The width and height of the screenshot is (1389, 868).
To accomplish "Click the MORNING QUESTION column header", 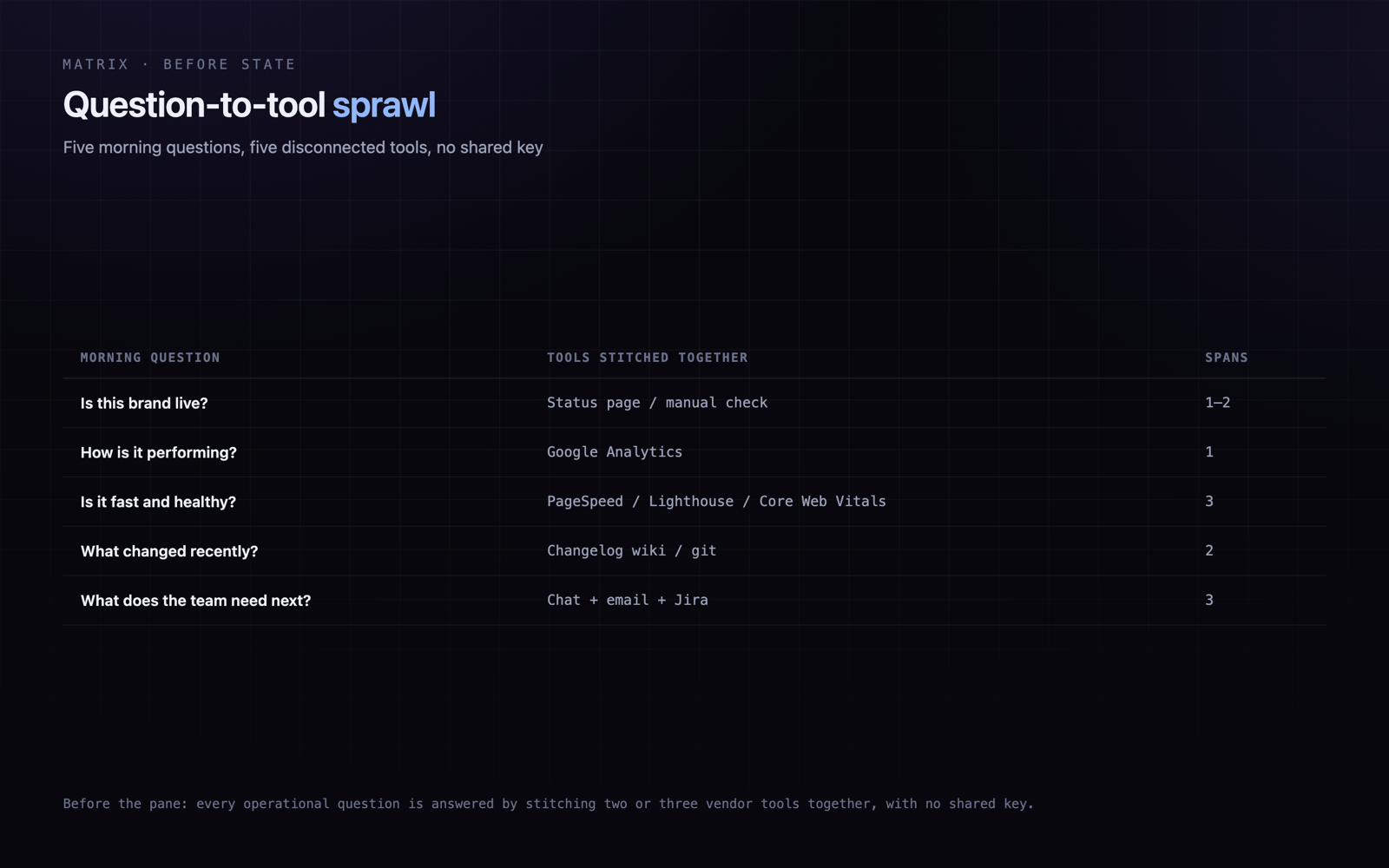I will pos(150,358).
